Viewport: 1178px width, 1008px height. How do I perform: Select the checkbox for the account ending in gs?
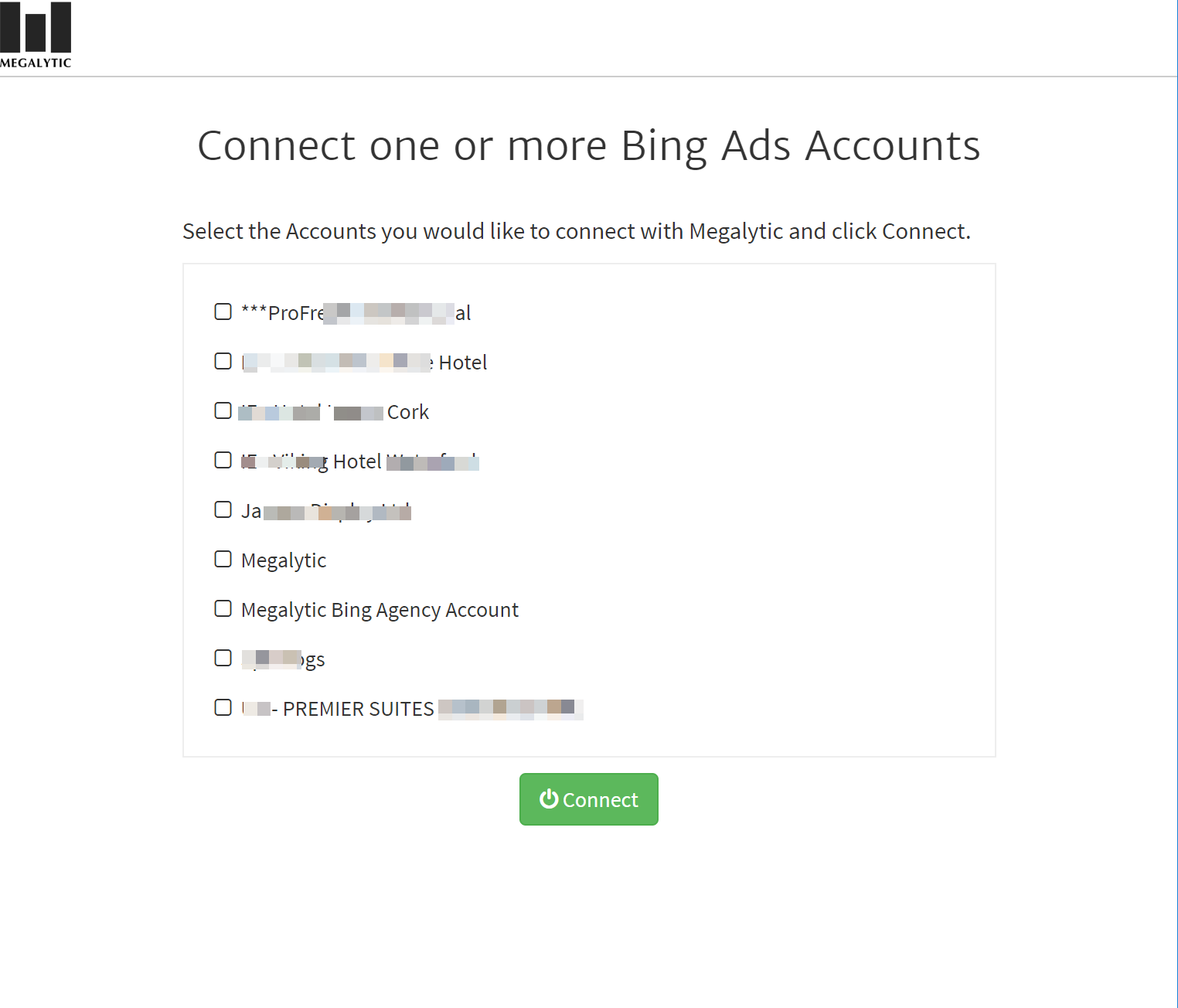[x=223, y=658]
